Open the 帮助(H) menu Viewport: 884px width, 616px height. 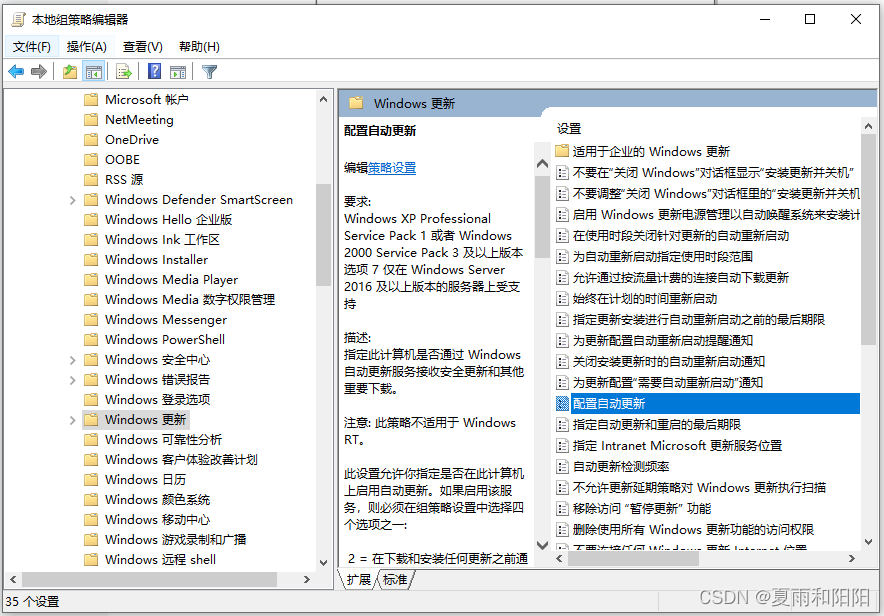click(199, 47)
